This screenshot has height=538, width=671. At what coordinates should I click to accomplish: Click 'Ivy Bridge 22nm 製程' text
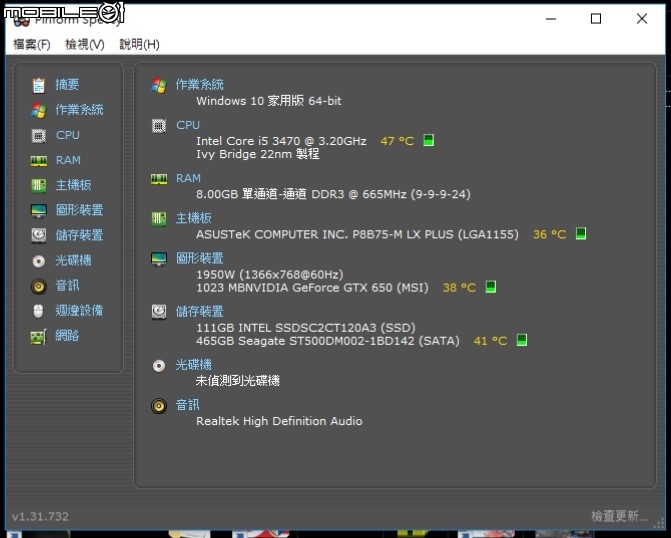[x=258, y=154]
